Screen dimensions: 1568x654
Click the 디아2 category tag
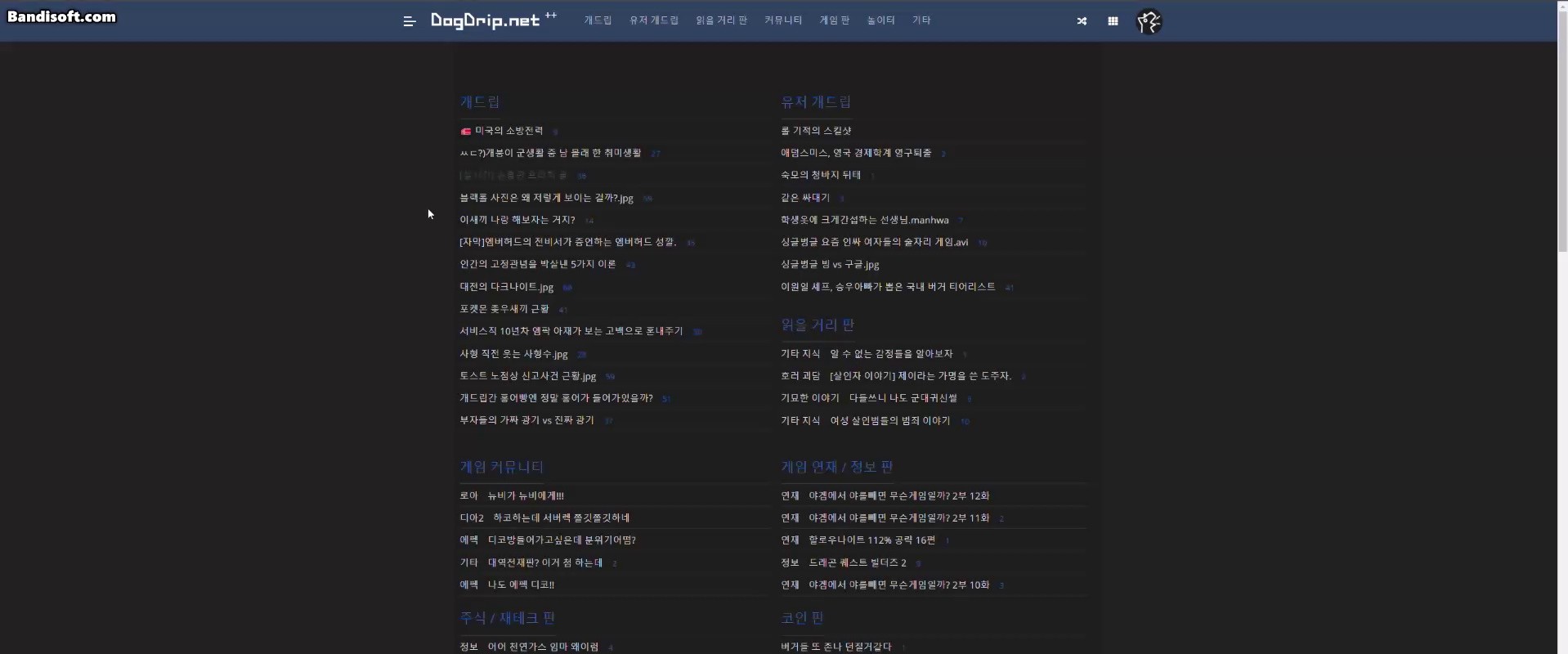(472, 518)
